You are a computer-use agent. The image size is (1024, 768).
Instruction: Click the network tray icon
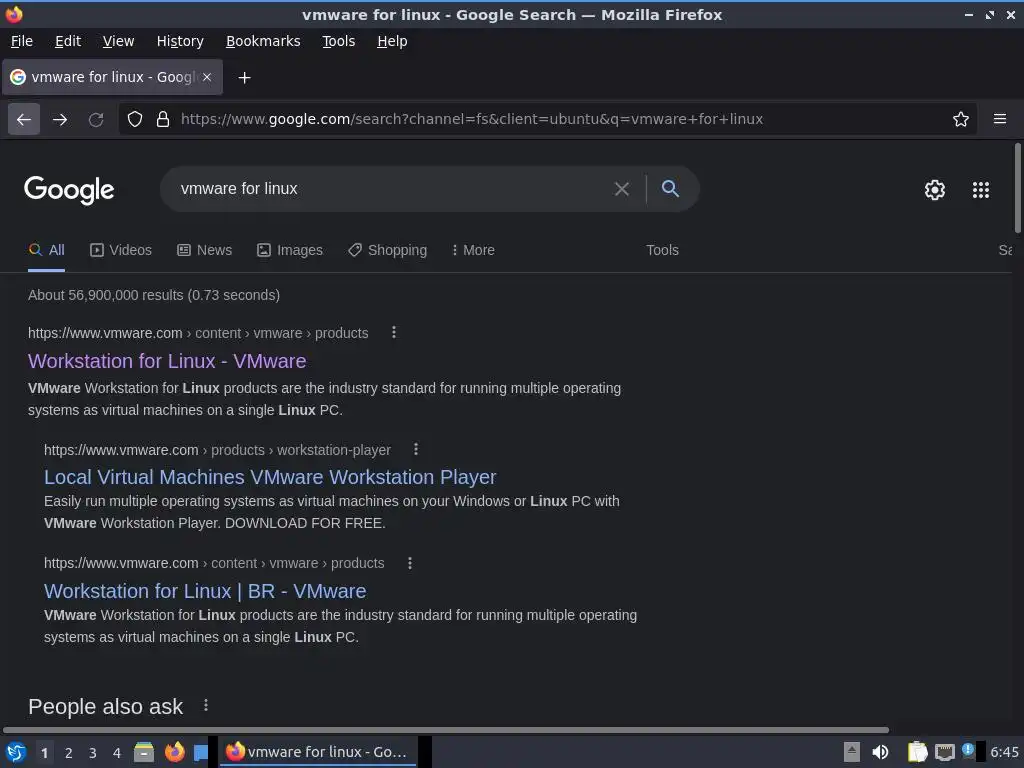coord(944,752)
